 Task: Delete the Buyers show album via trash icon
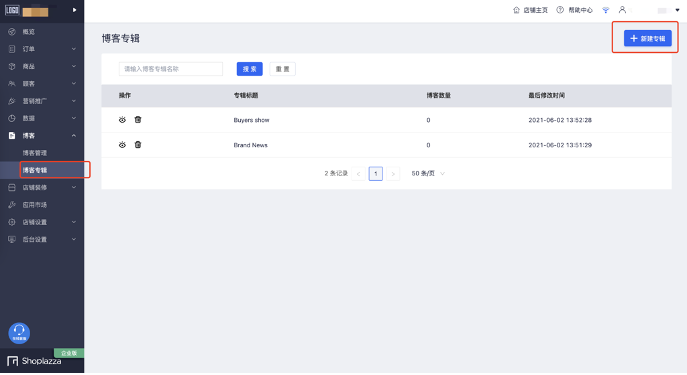point(138,120)
